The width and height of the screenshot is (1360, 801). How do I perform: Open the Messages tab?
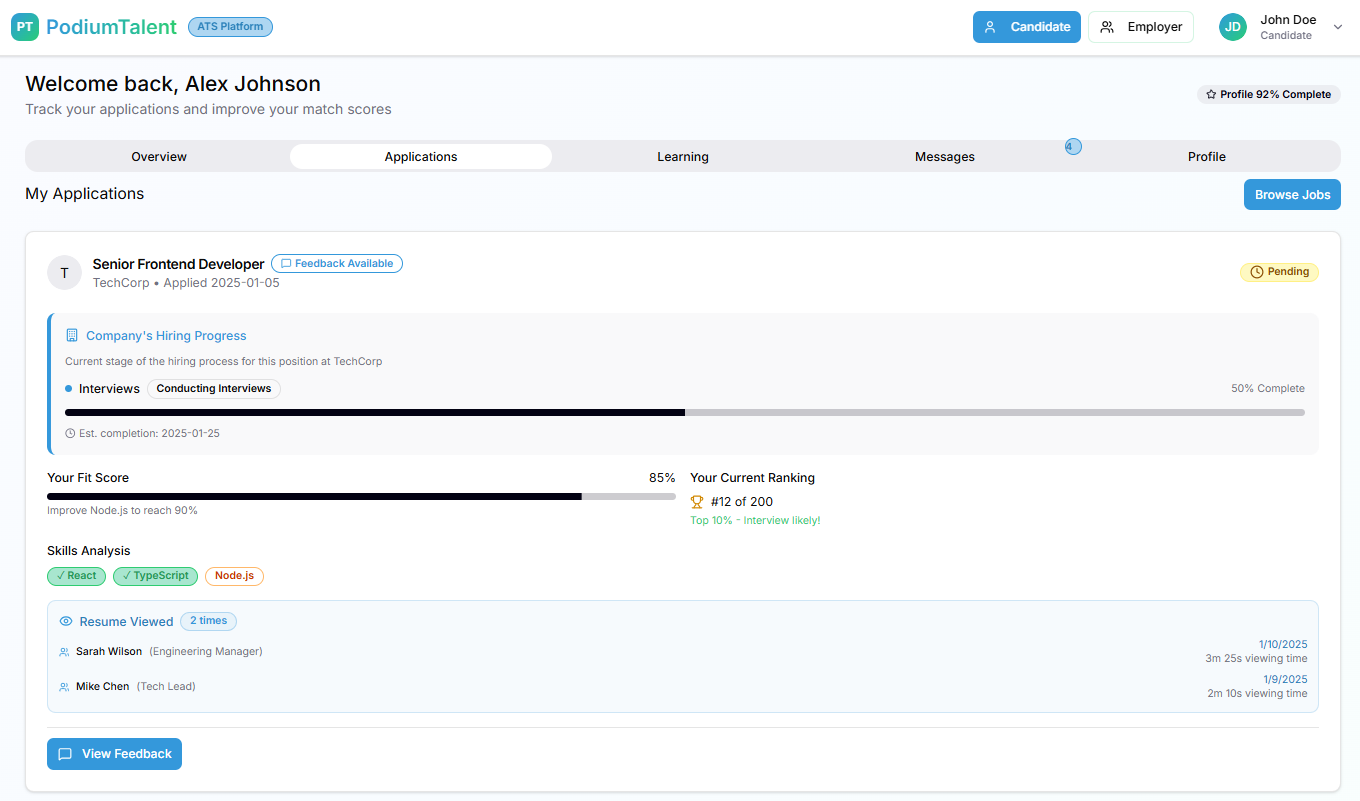point(944,157)
